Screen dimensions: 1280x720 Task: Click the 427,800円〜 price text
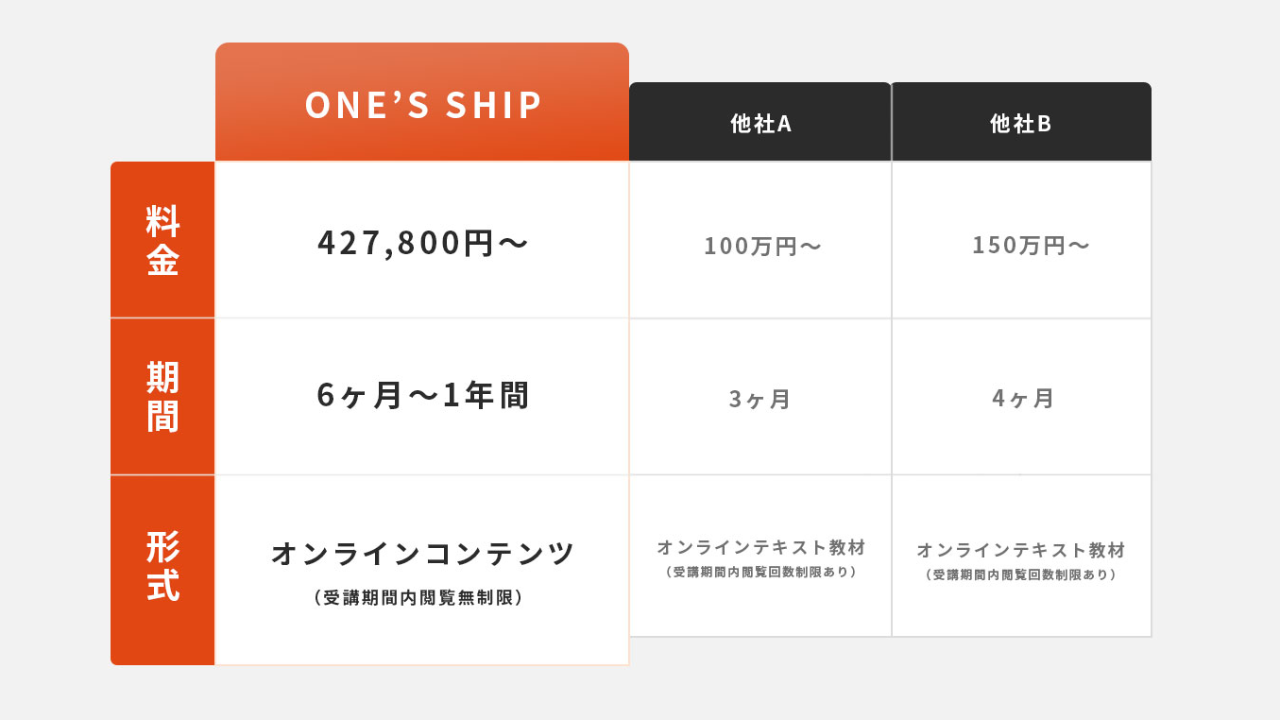[x=422, y=243]
